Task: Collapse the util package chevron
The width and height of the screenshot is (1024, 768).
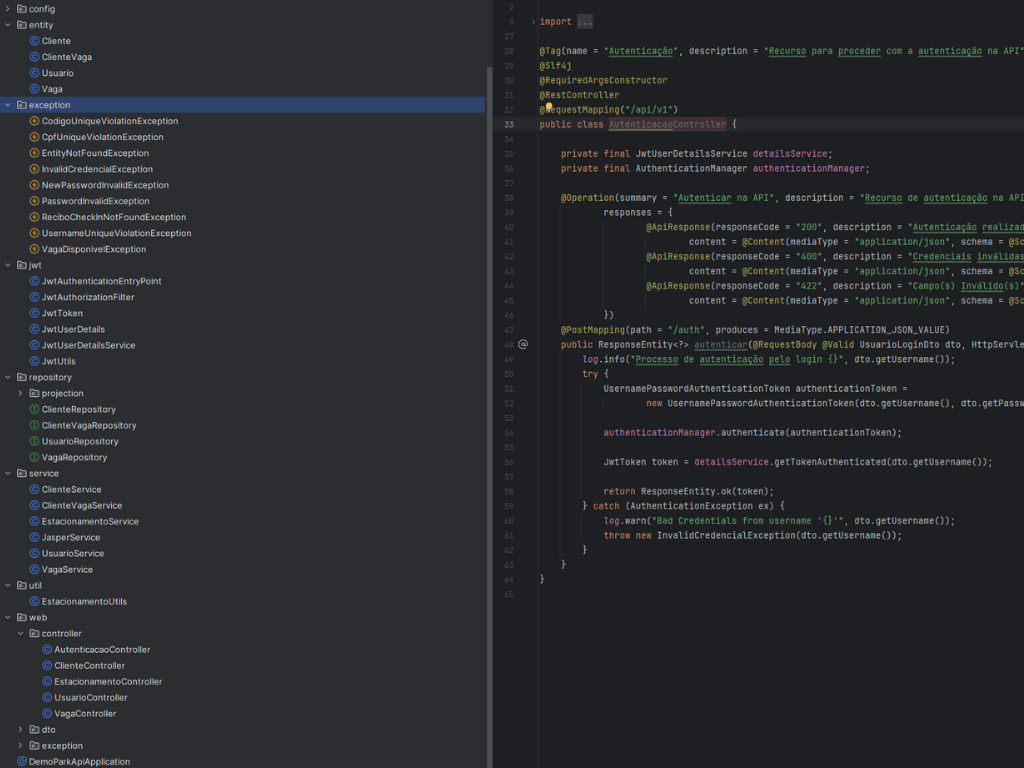Action: pos(8,585)
